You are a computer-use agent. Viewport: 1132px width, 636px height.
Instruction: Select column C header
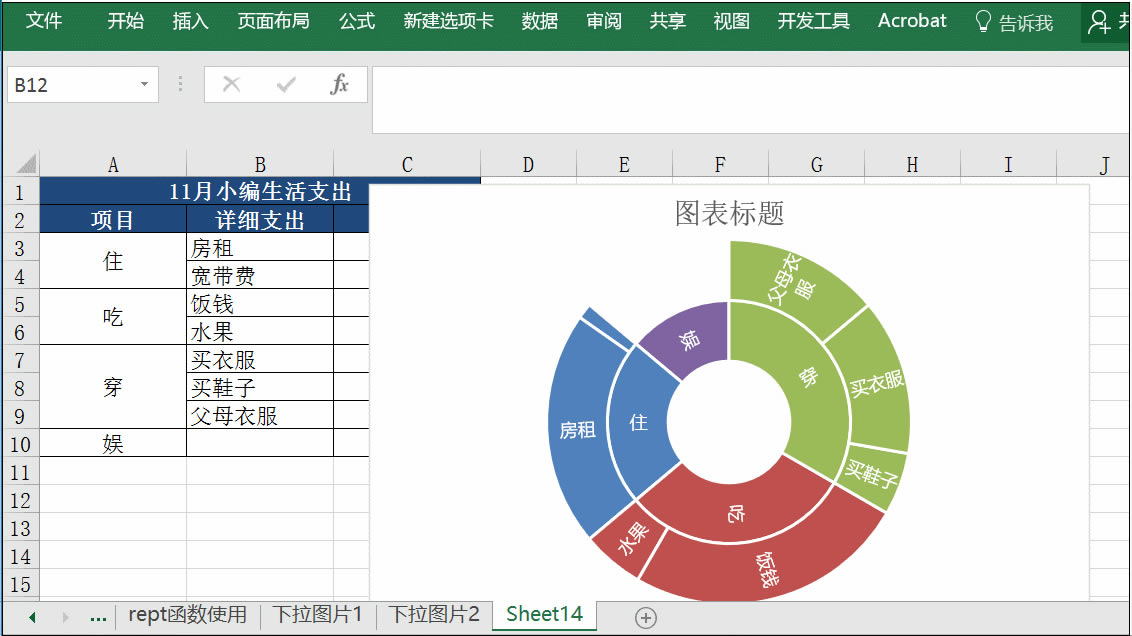click(x=407, y=165)
